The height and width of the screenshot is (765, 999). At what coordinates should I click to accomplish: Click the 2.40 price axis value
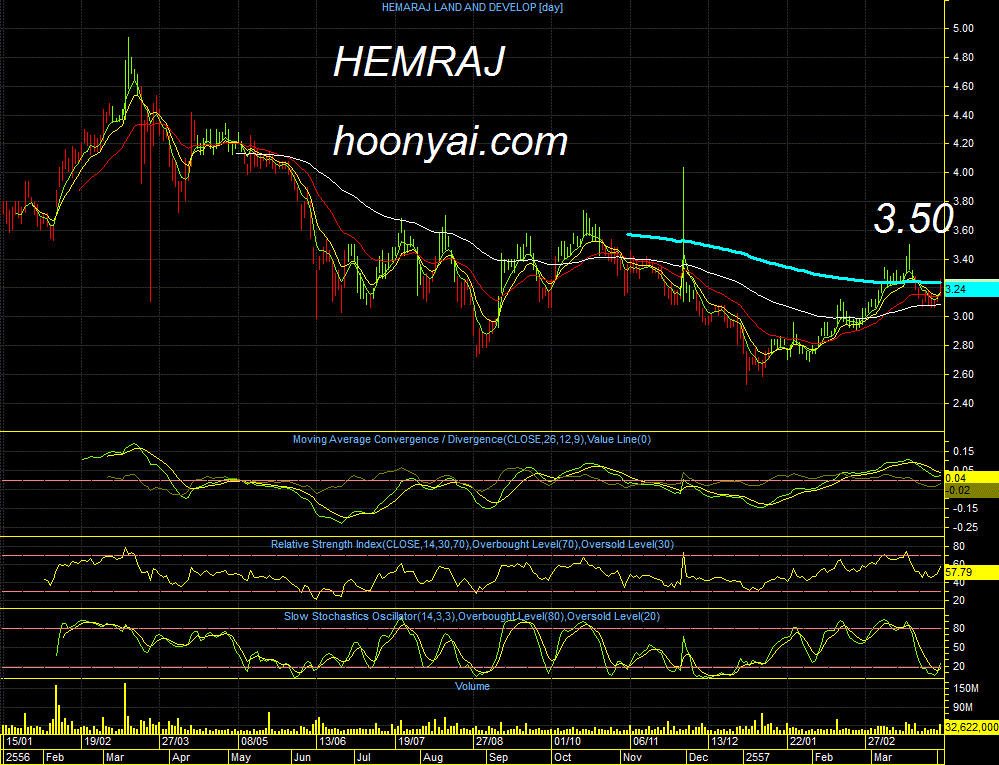(963, 403)
